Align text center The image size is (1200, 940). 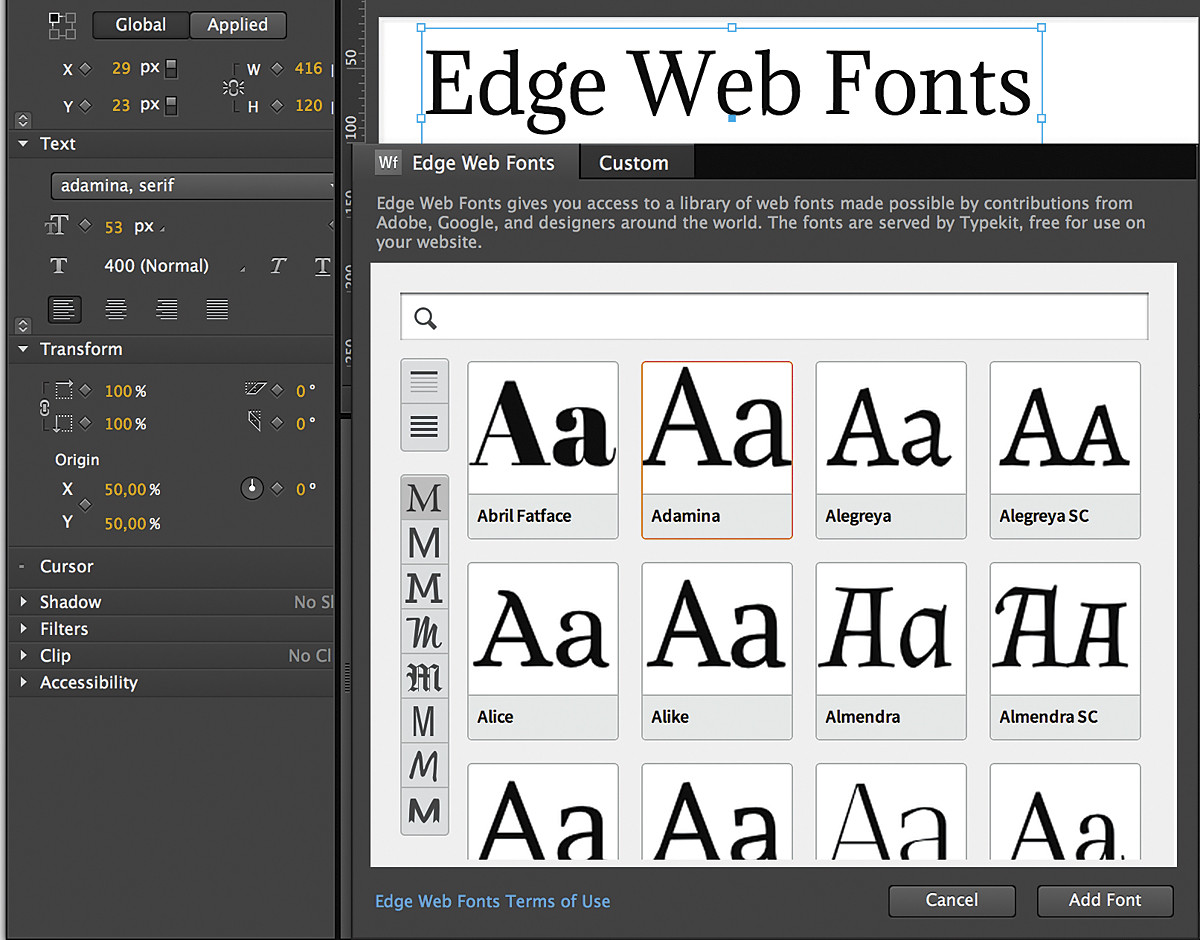pos(116,309)
